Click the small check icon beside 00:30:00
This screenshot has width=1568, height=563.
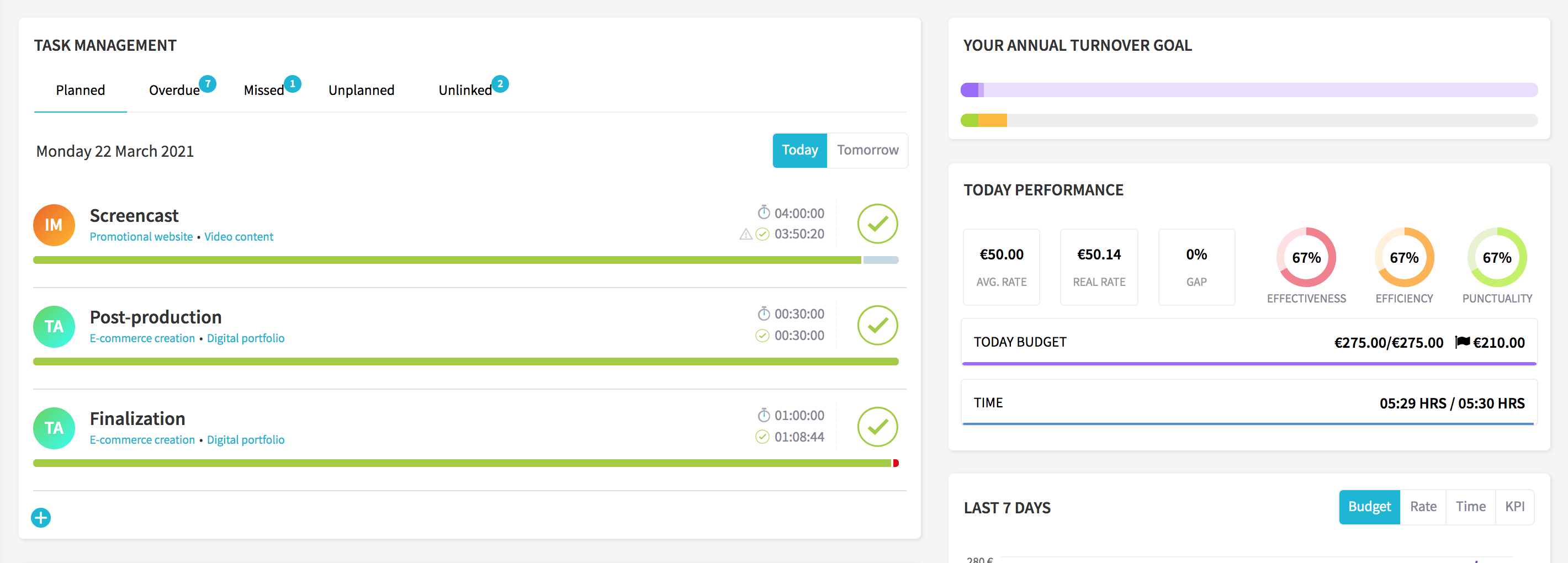[762, 336]
